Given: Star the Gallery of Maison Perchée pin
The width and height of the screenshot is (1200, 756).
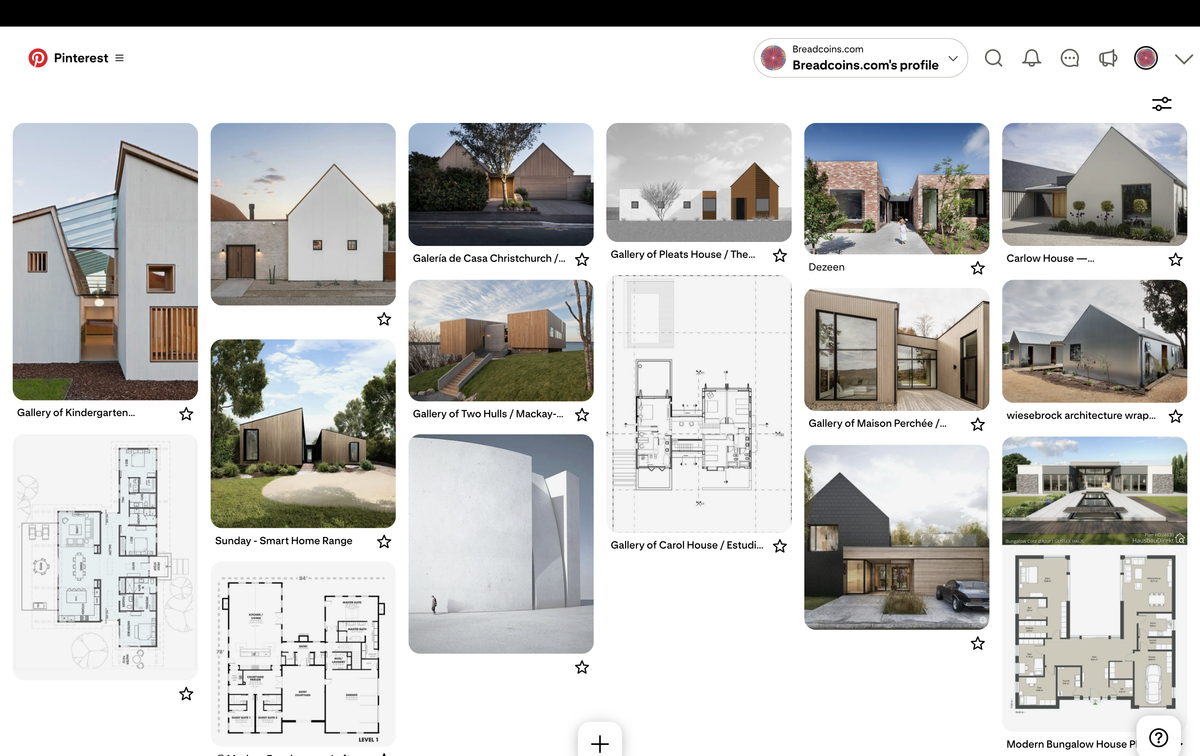Looking at the screenshot, I should [978, 424].
